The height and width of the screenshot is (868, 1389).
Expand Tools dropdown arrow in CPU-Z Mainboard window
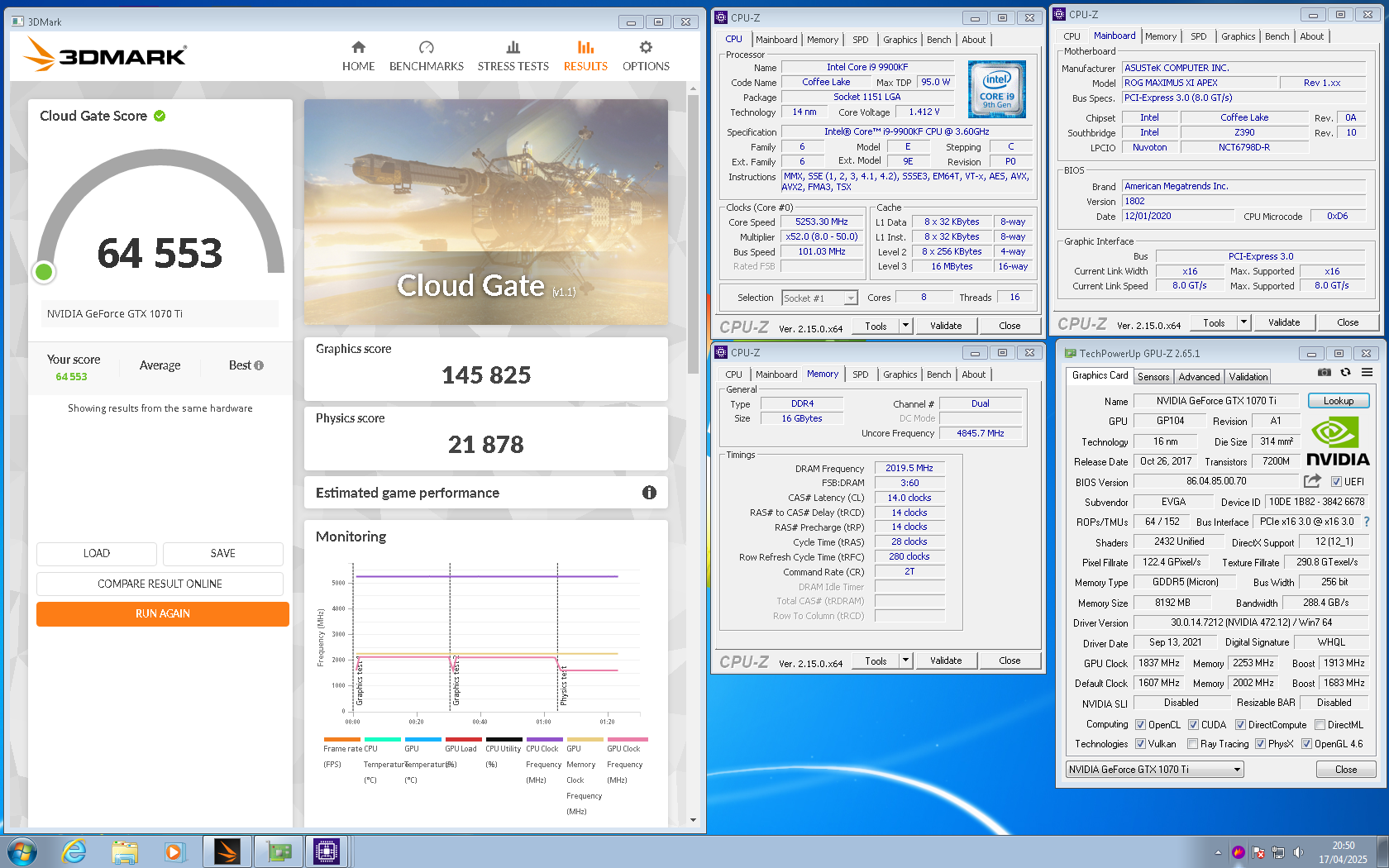tap(1243, 322)
